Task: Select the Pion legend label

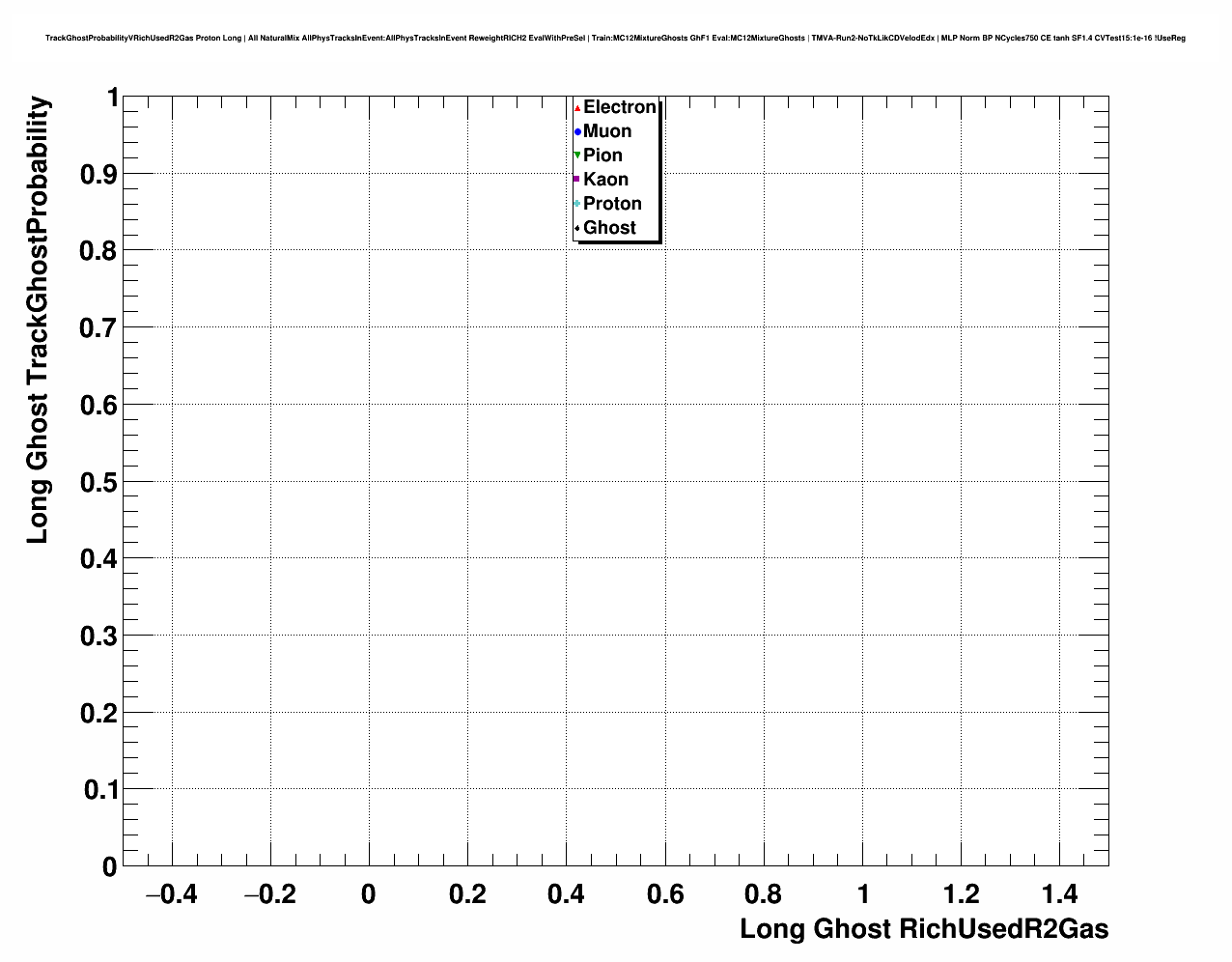Action: (x=602, y=156)
